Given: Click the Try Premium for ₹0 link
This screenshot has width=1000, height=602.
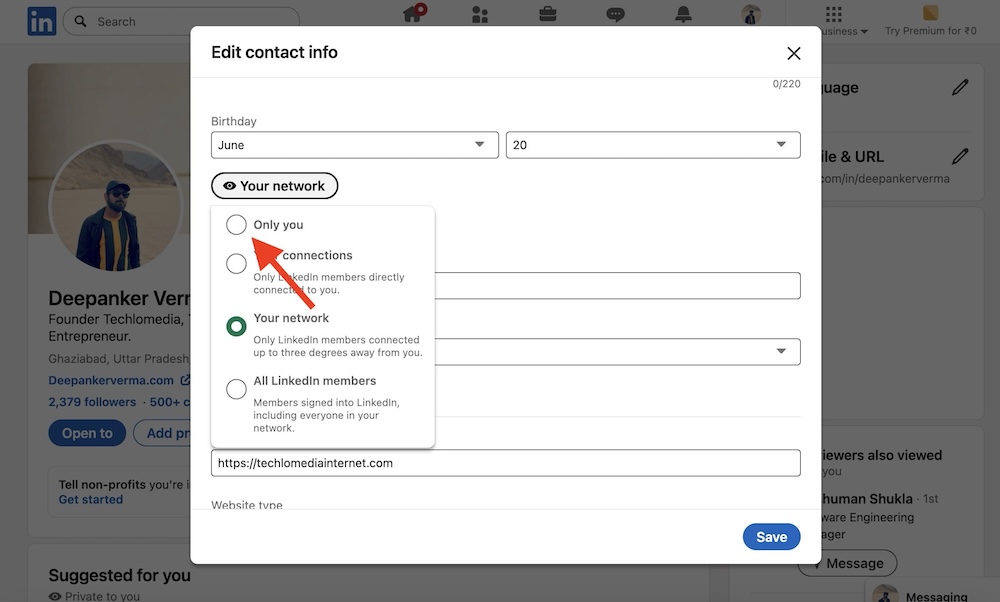Looking at the screenshot, I should pyautogui.click(x=930, y=31).
